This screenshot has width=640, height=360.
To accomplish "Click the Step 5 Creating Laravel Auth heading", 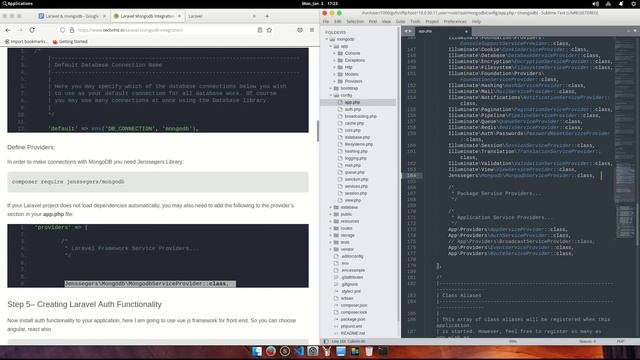I will tap(84, 304).
